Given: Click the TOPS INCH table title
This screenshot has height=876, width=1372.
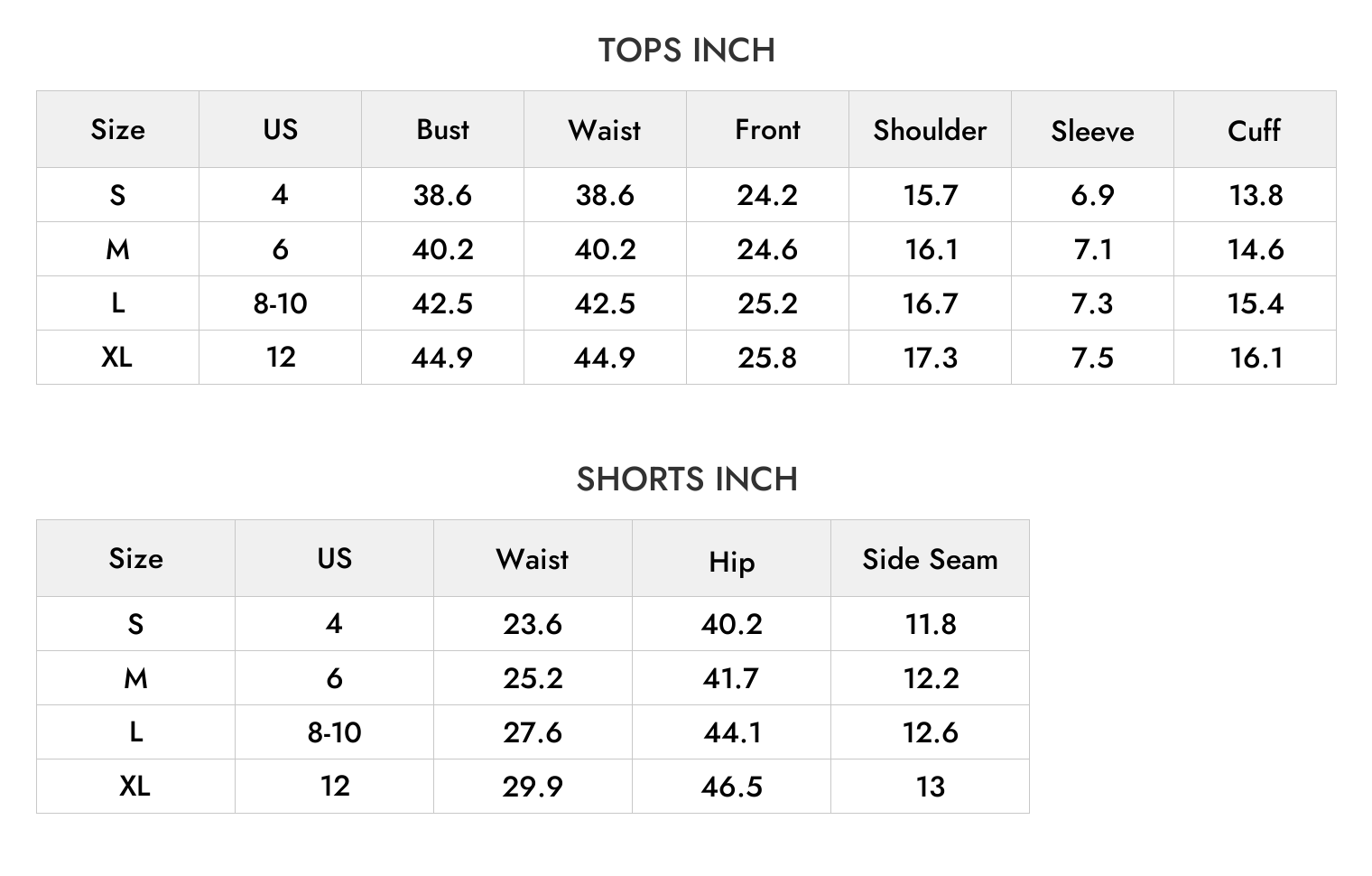Looking at the screenshot, I should 686,51.
